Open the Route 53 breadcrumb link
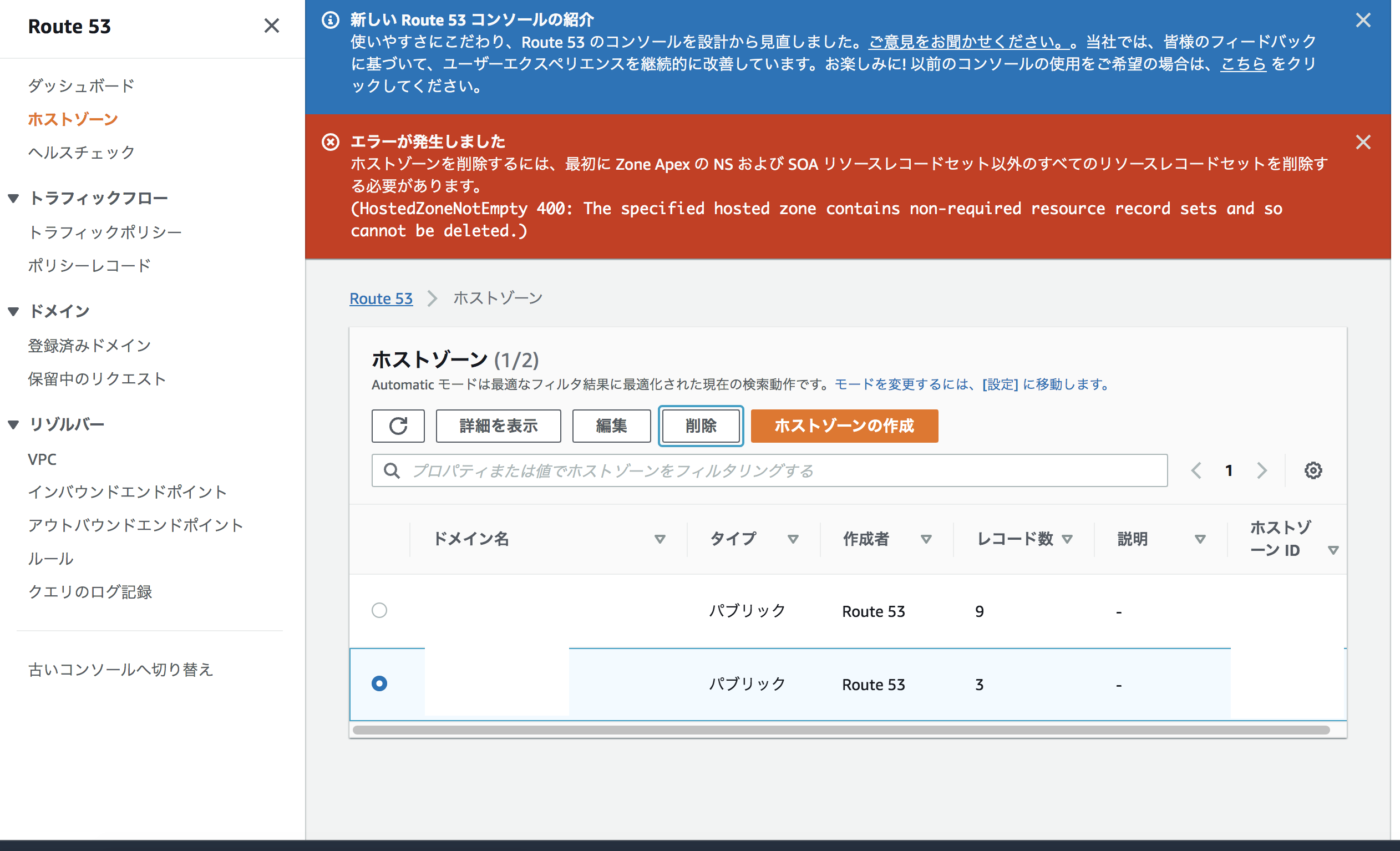Image resolution: width=1400 pixels, height=851 pixels. point(381,298)
